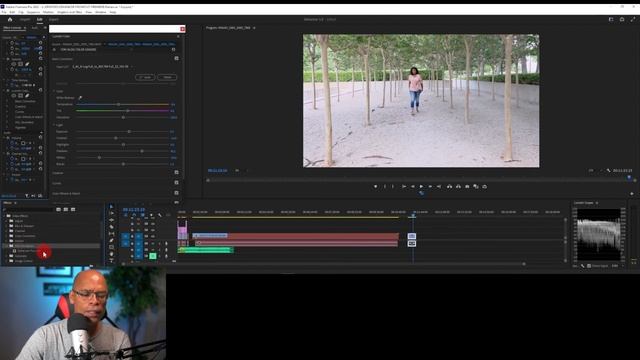Open the timeline display settings wrench
The height and width of the screenshot is (360, 640).
click(x=160, y=215)
